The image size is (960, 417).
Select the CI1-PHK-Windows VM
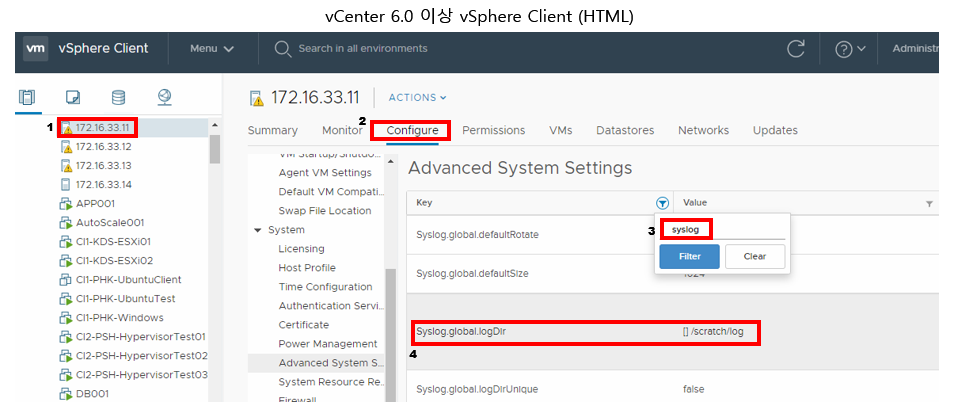click(x=119, y=317)
